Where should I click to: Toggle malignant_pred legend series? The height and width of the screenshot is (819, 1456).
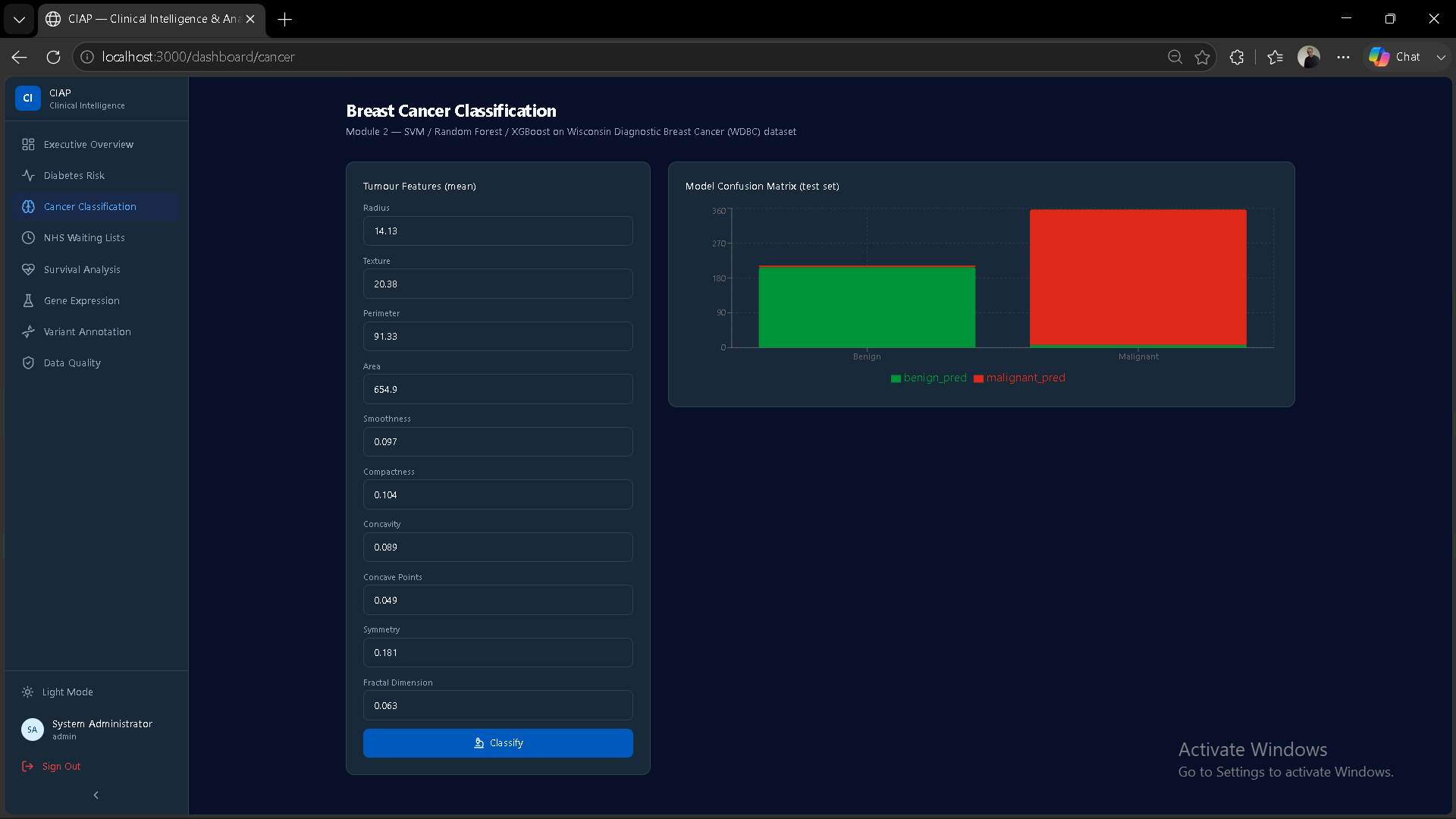[1019, 378]
